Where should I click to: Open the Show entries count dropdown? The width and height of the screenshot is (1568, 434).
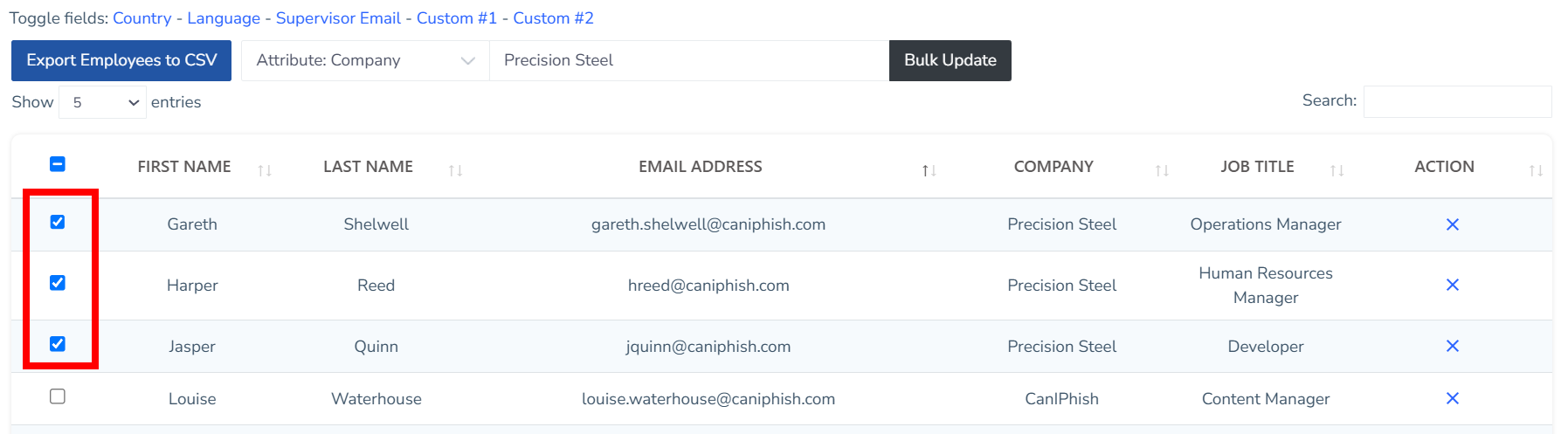tap(102, 102)
